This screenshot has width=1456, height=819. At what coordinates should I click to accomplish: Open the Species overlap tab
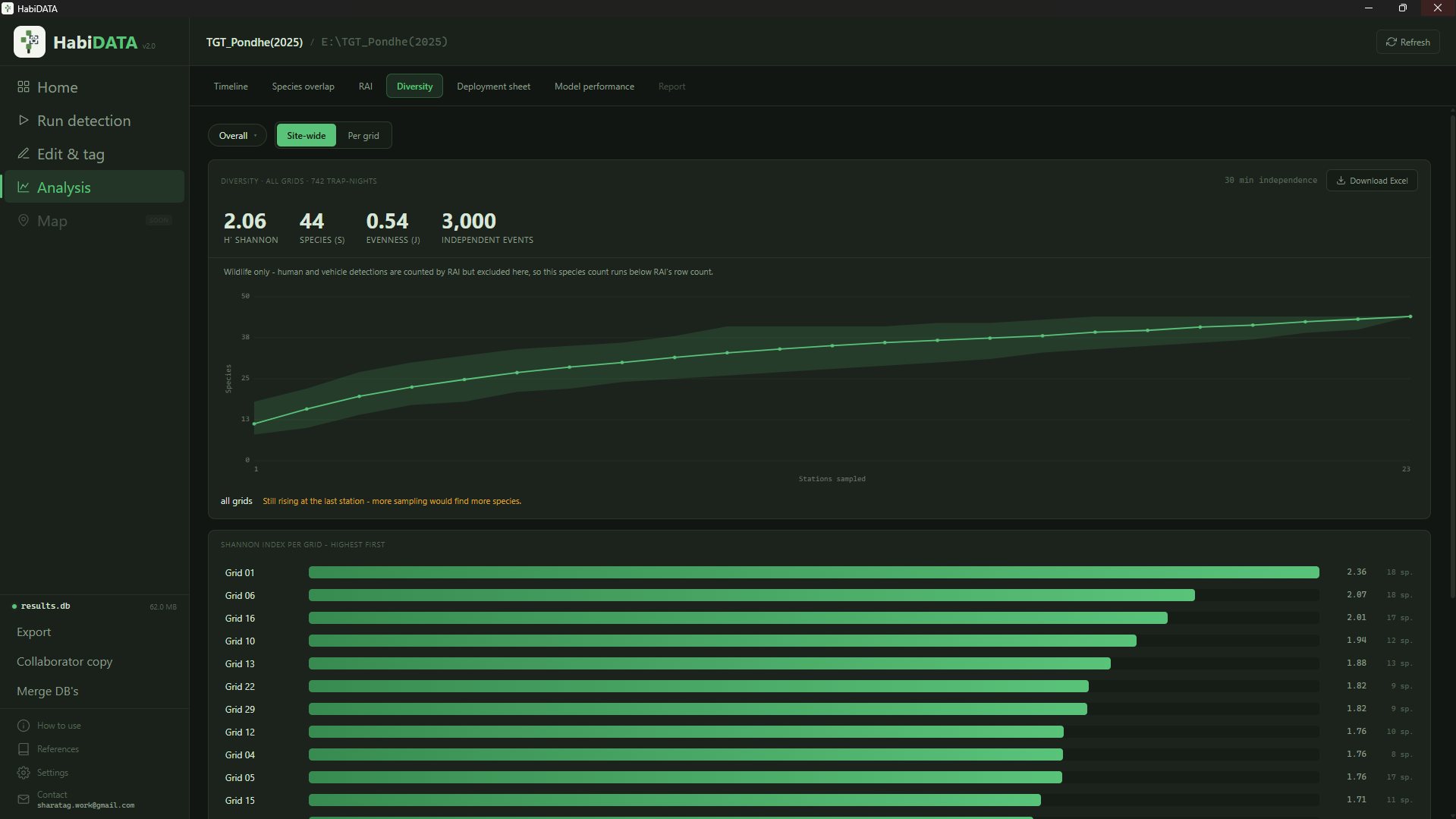tap(303, 87)
